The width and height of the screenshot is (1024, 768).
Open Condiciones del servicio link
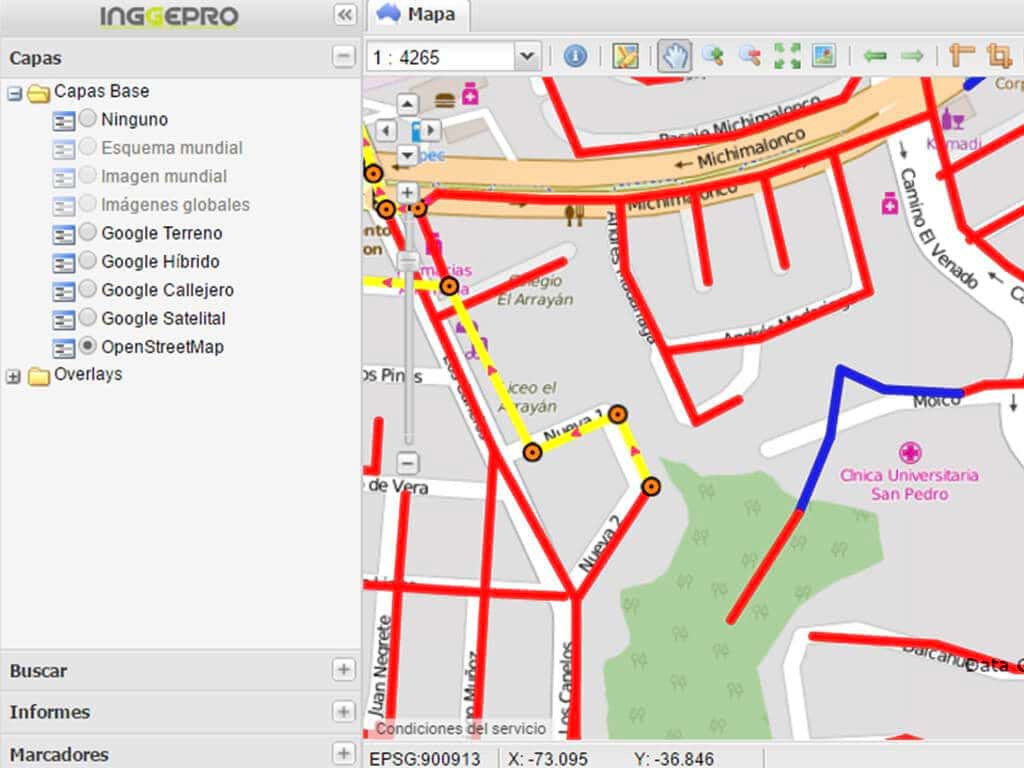[461, 729]
